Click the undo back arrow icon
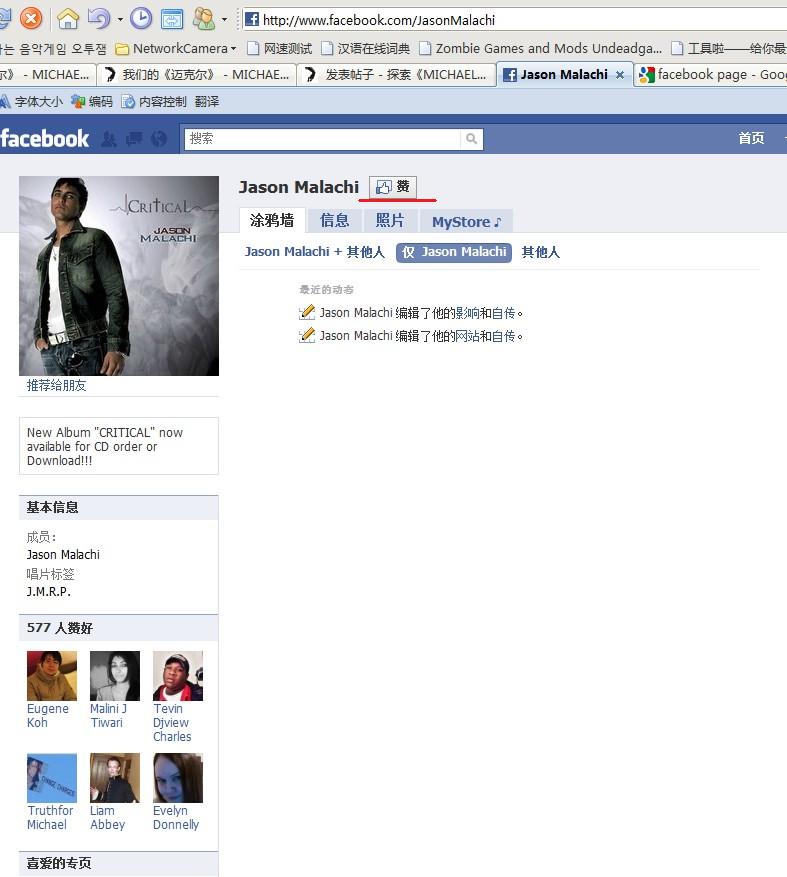This screenshot has width=787, height=877. pyautogui.click(x=98, y=19)
